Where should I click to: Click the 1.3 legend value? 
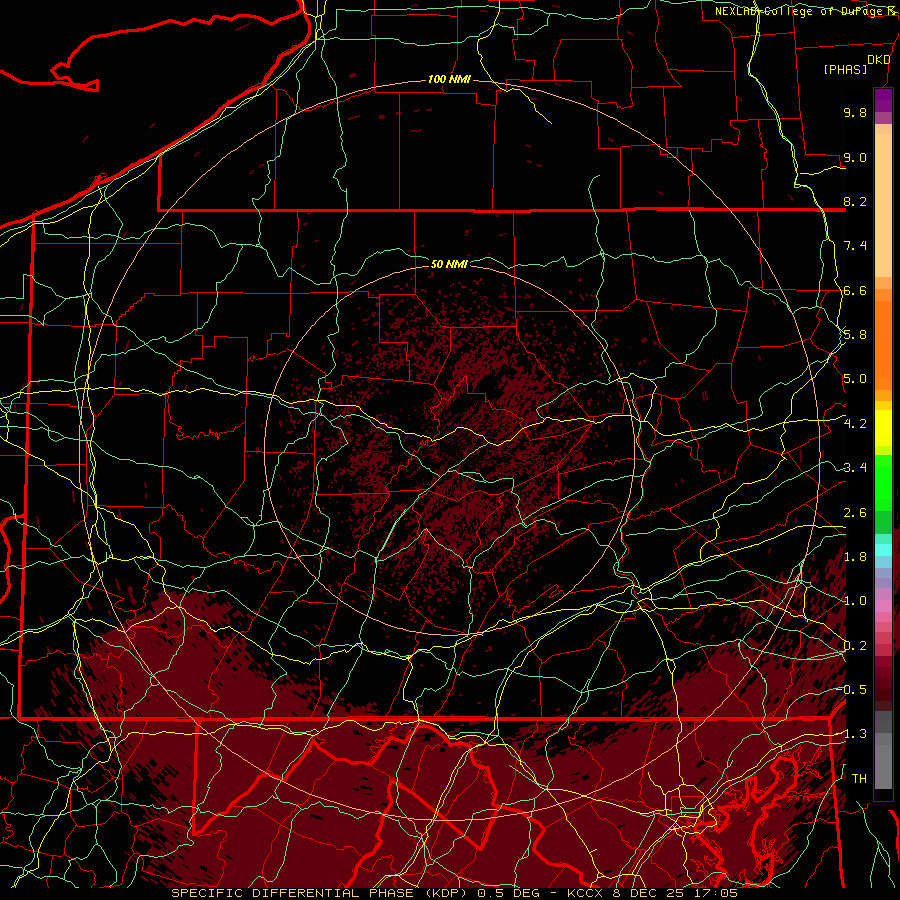(x=855, y=734)
